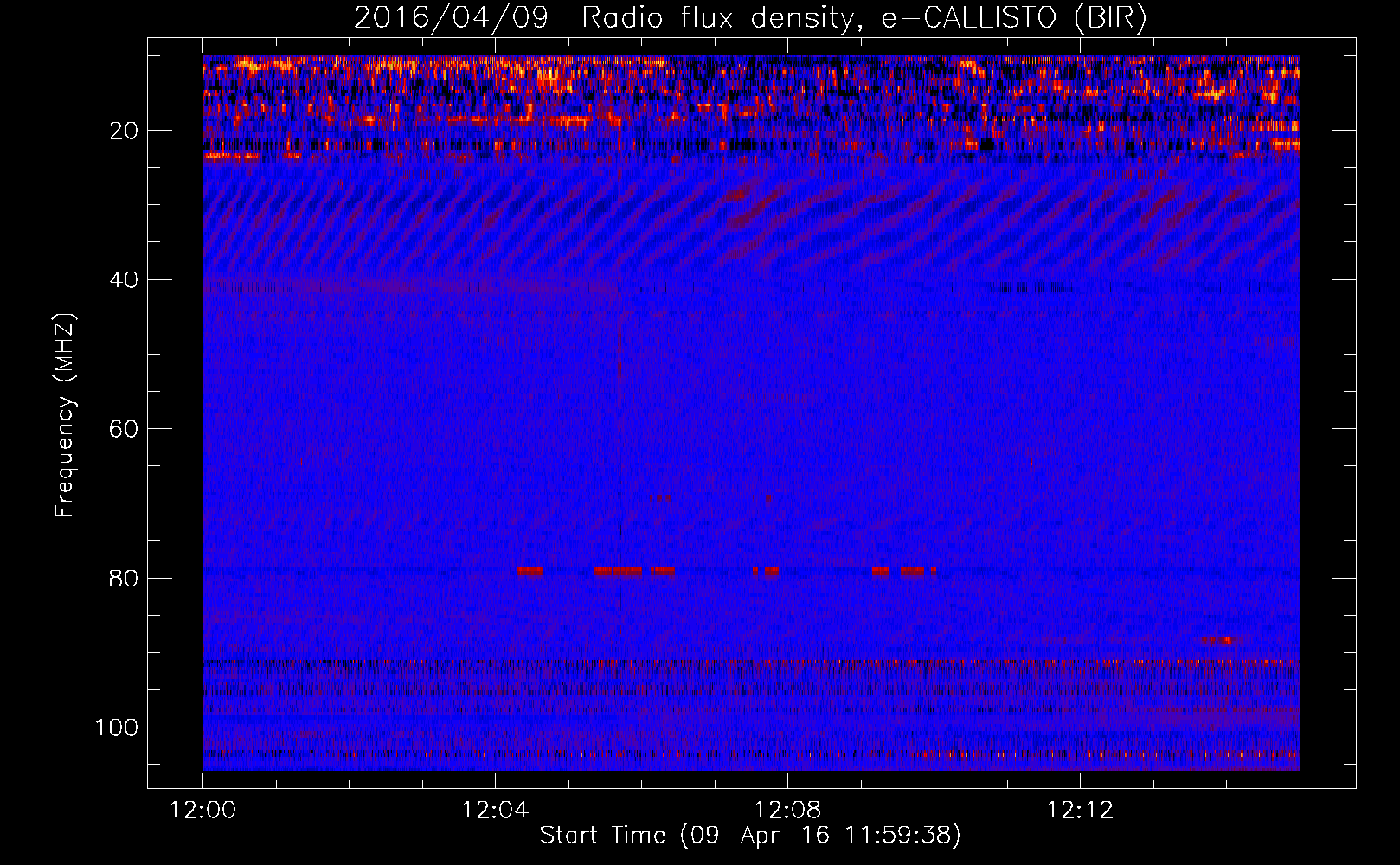Click the '100' frequency tick label
The image size is (1400, 865).
coord(117,727)
